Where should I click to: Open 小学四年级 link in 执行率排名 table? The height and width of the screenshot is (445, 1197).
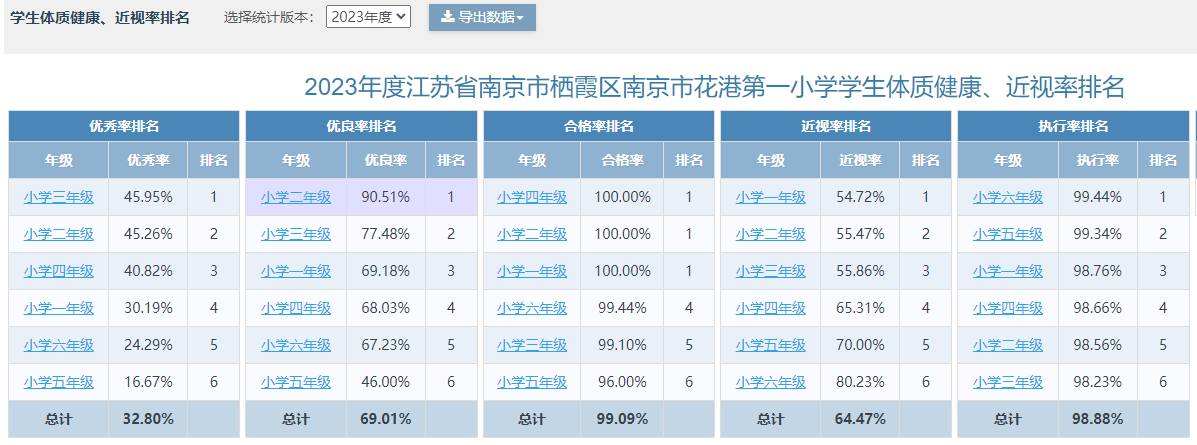1008,308
